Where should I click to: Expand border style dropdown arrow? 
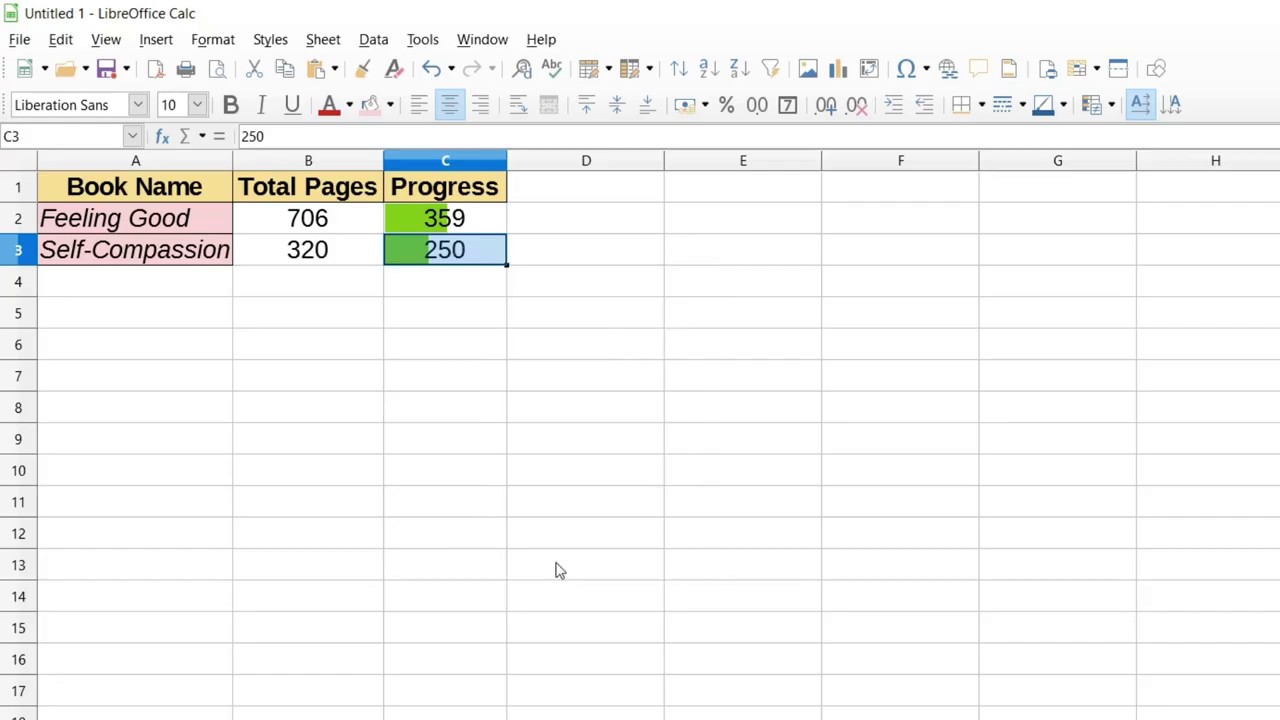pos(1022,105)
